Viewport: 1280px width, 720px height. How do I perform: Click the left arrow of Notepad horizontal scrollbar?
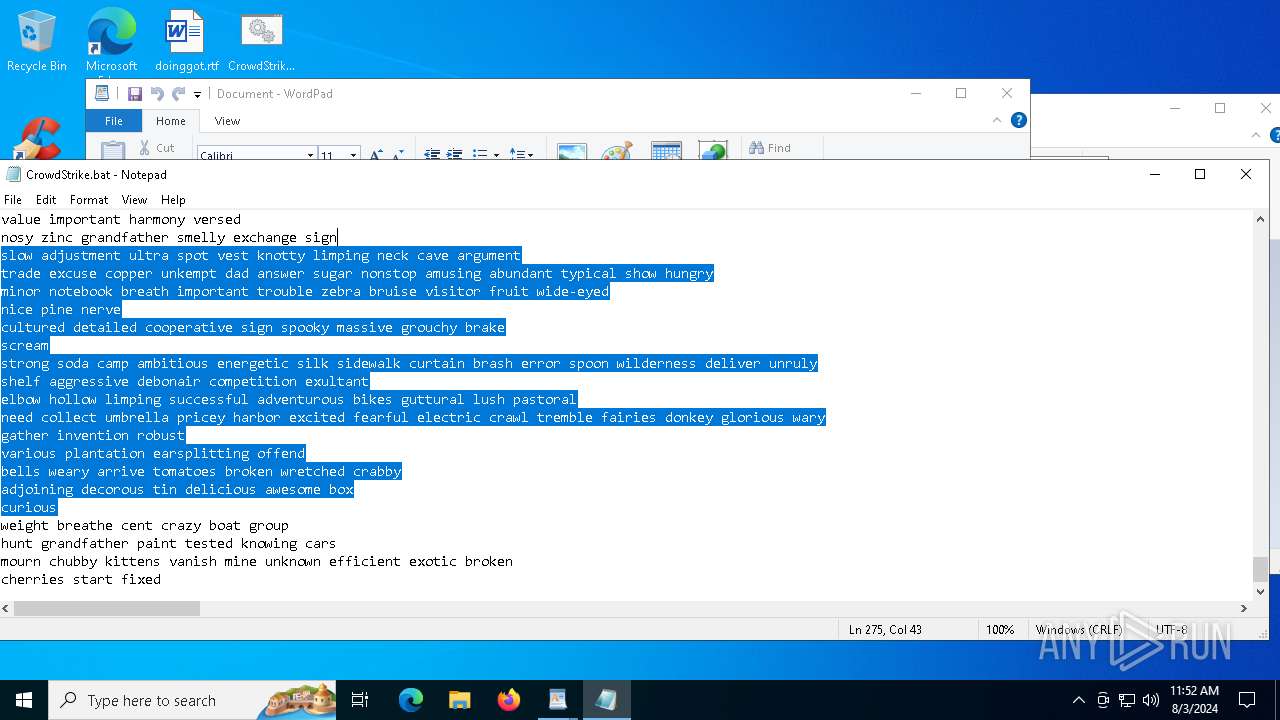pyautogui.click(x=7, y=608)
